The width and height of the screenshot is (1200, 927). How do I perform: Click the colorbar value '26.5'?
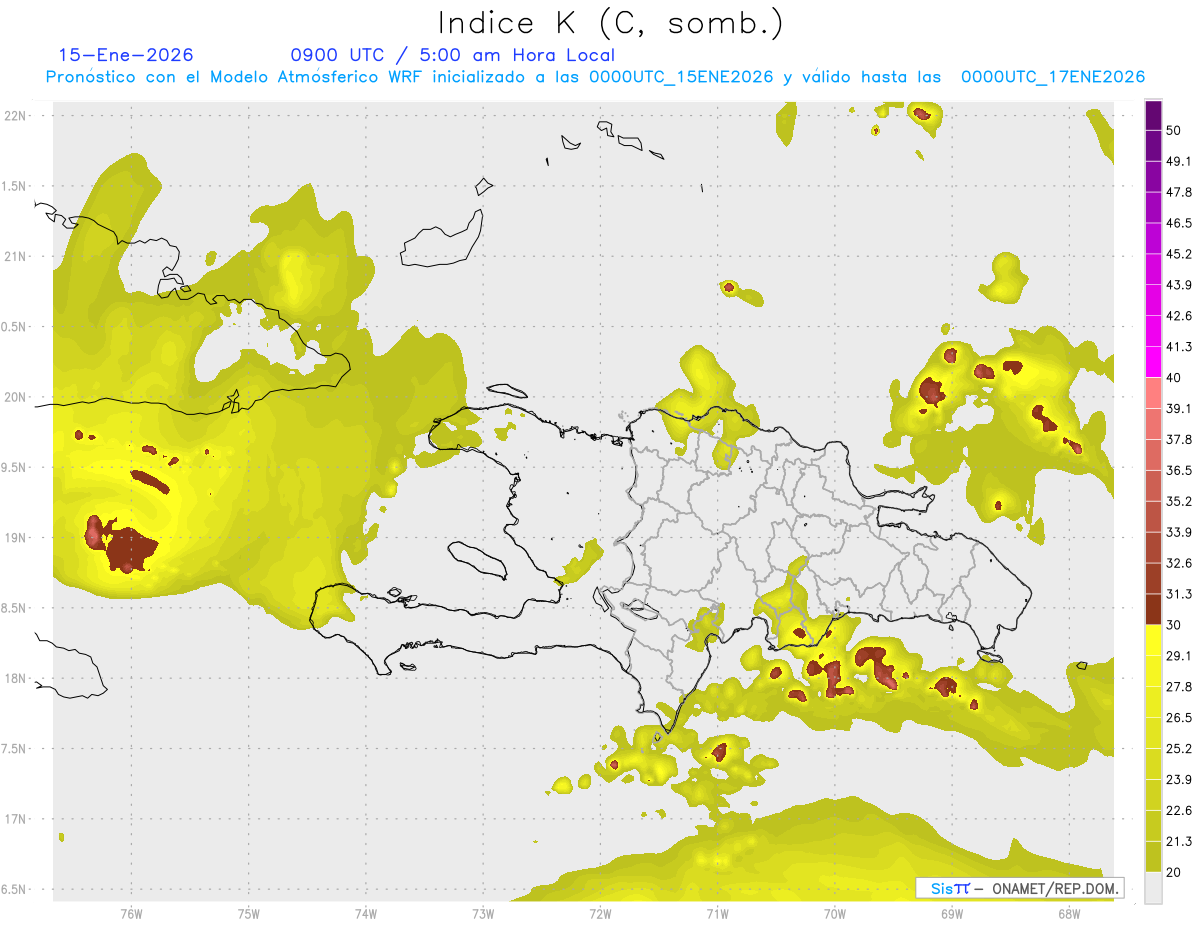[x=1180, y=718]
